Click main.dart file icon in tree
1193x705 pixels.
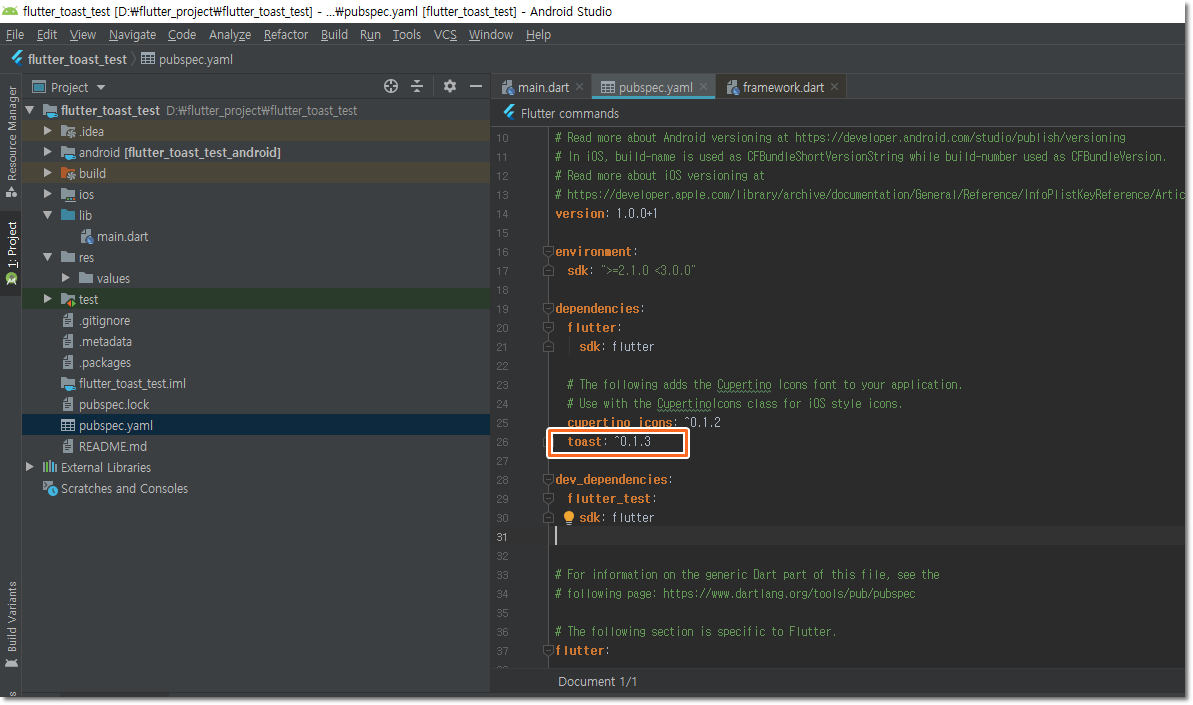click(x=87, y=237)
